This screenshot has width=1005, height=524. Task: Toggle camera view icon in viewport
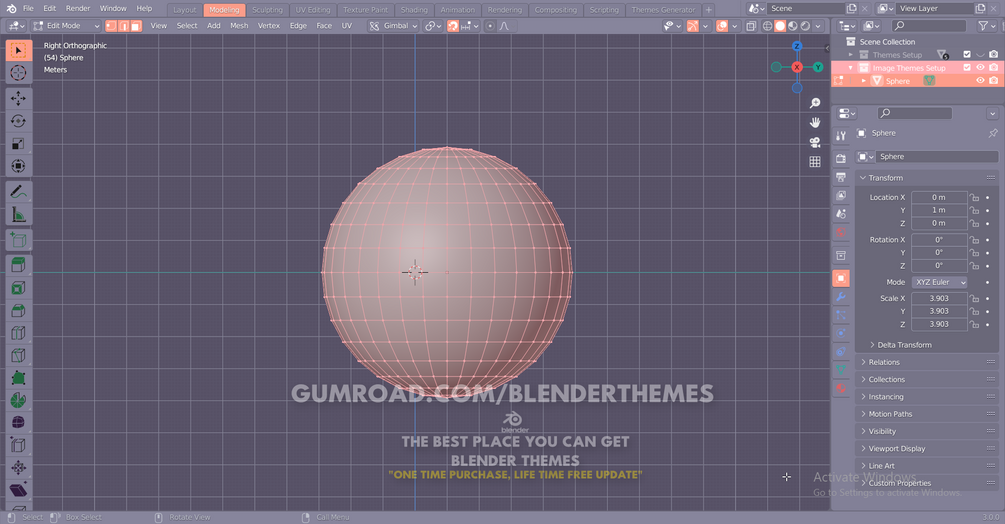[815, 142]
